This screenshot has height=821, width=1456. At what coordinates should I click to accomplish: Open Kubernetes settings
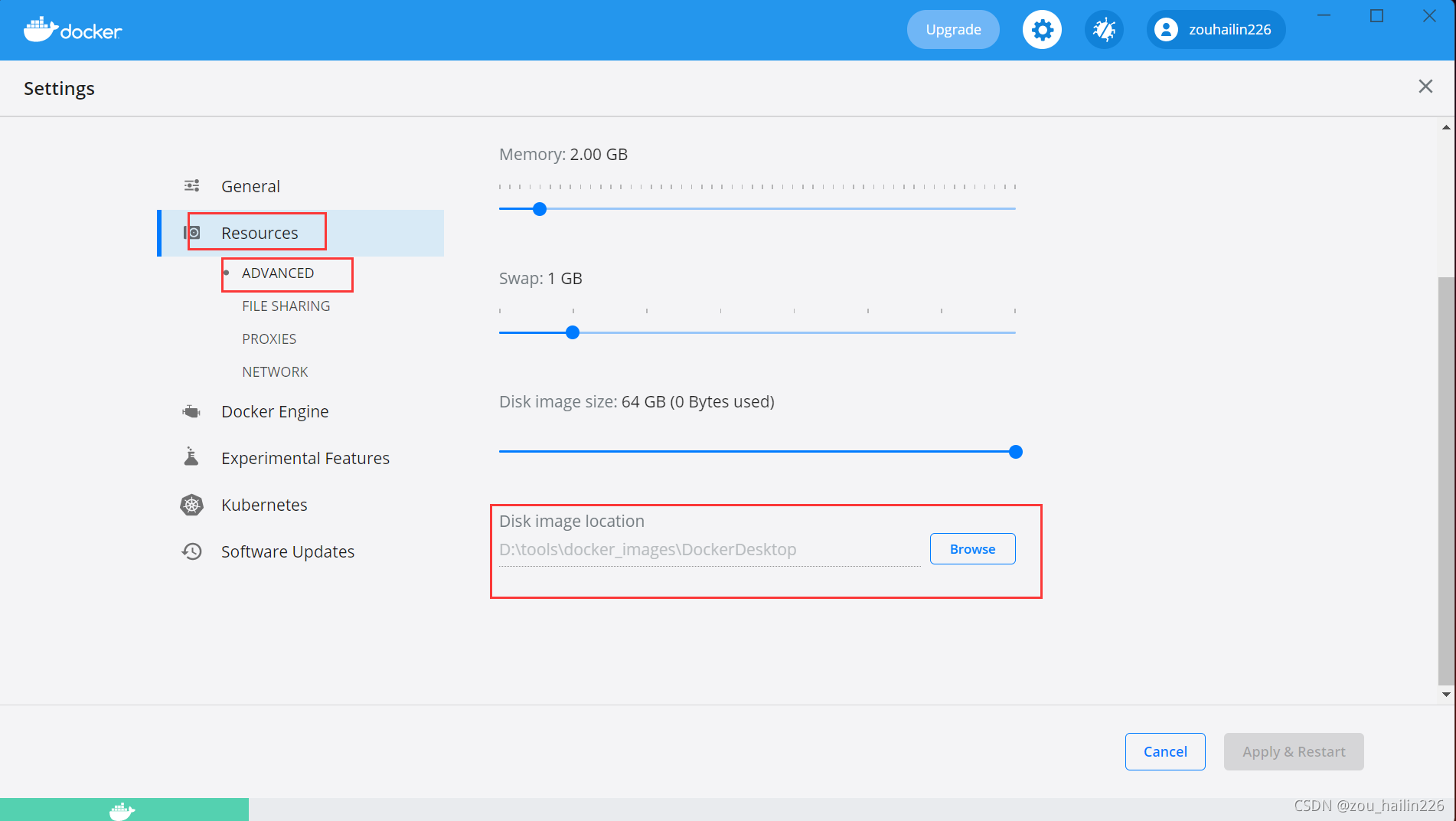pyautogui.click(x=264, y=505)
